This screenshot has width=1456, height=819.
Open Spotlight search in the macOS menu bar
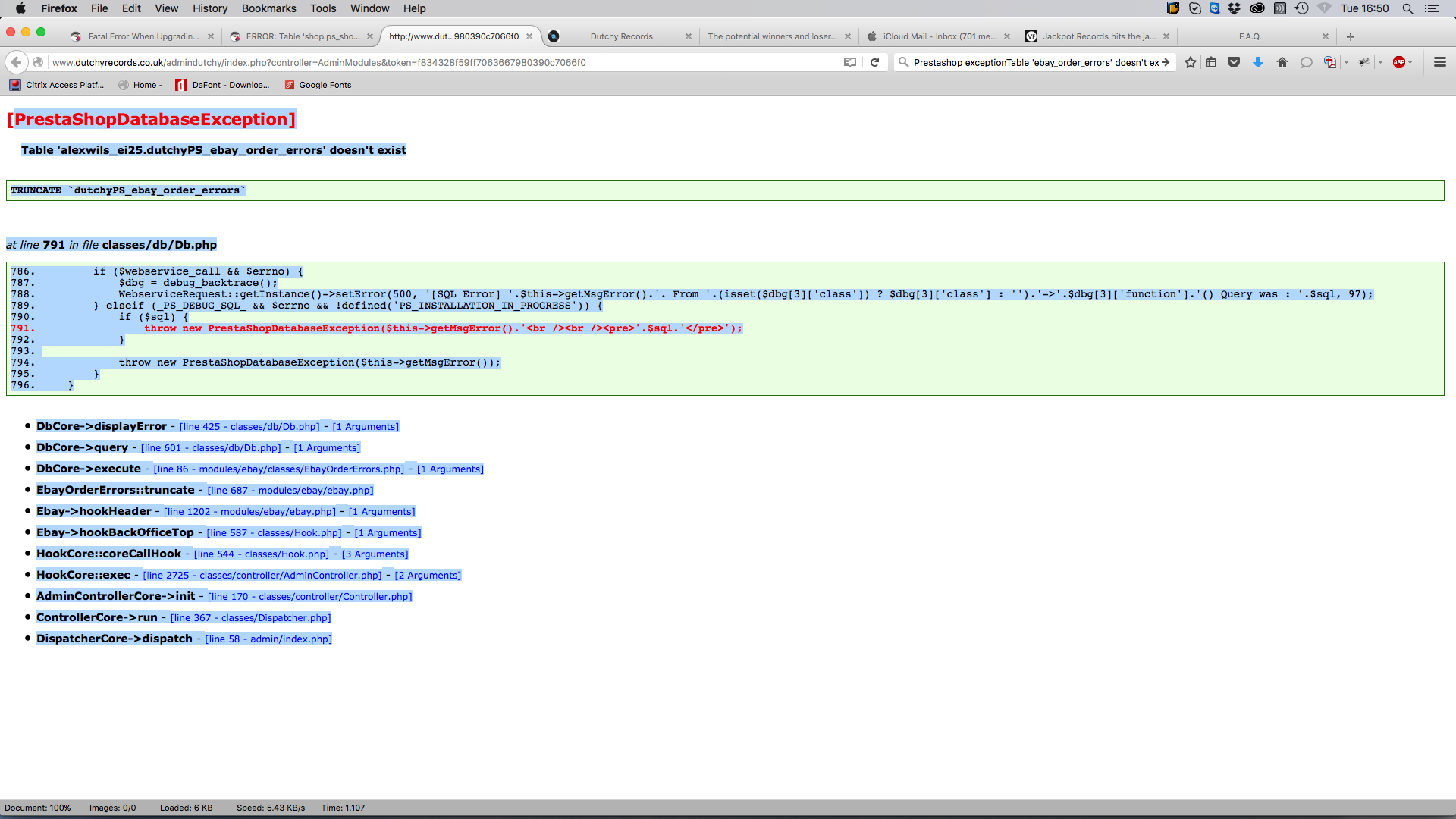point(1407,8)
